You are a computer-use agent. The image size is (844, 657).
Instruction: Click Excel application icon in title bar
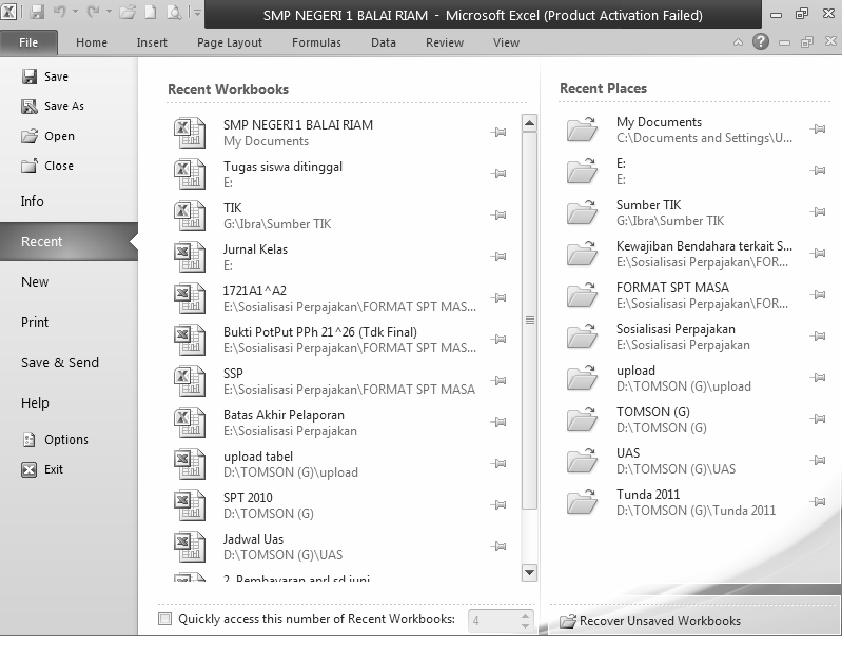(9, 12)
